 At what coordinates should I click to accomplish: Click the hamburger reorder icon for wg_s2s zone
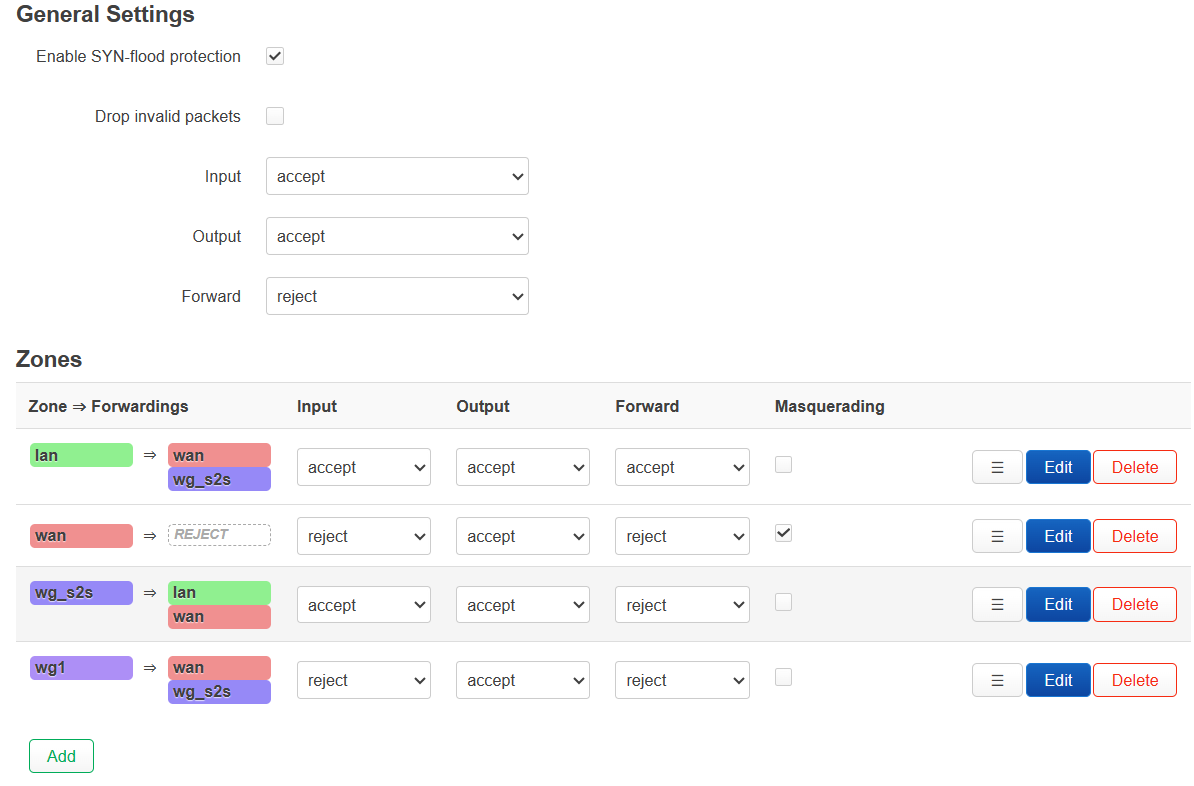click(x=997, y=604)
